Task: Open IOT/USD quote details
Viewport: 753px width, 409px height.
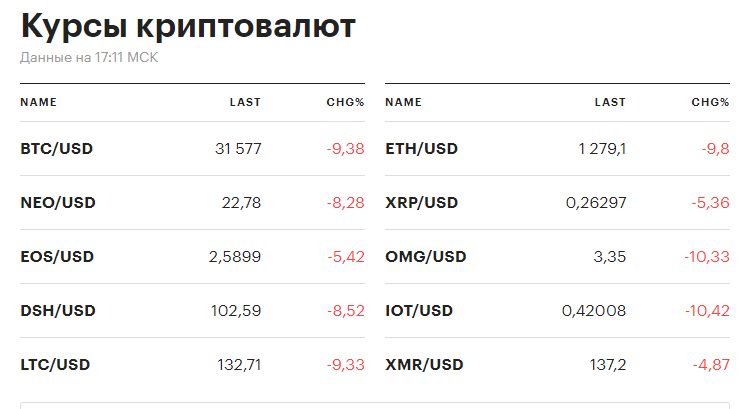Action: click(419, 311)
